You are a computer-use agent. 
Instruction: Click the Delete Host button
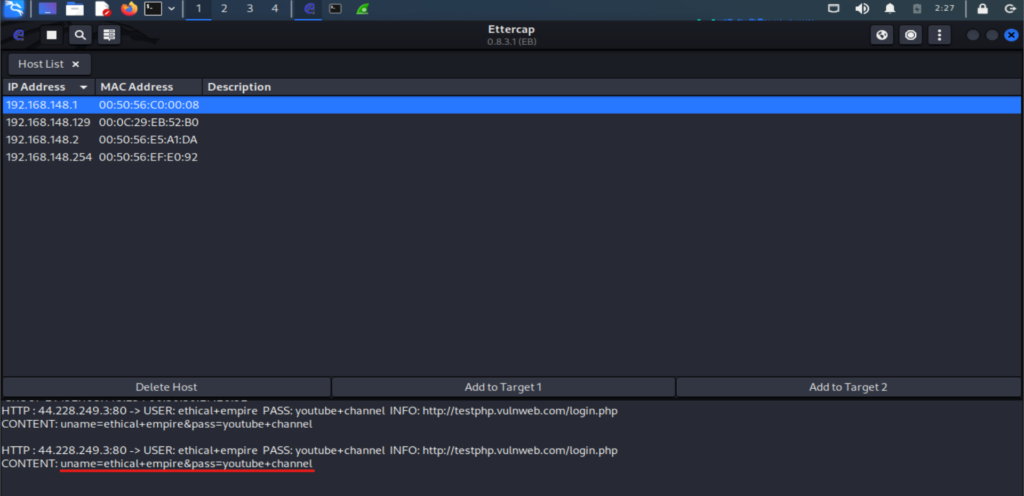click(166, 387)
